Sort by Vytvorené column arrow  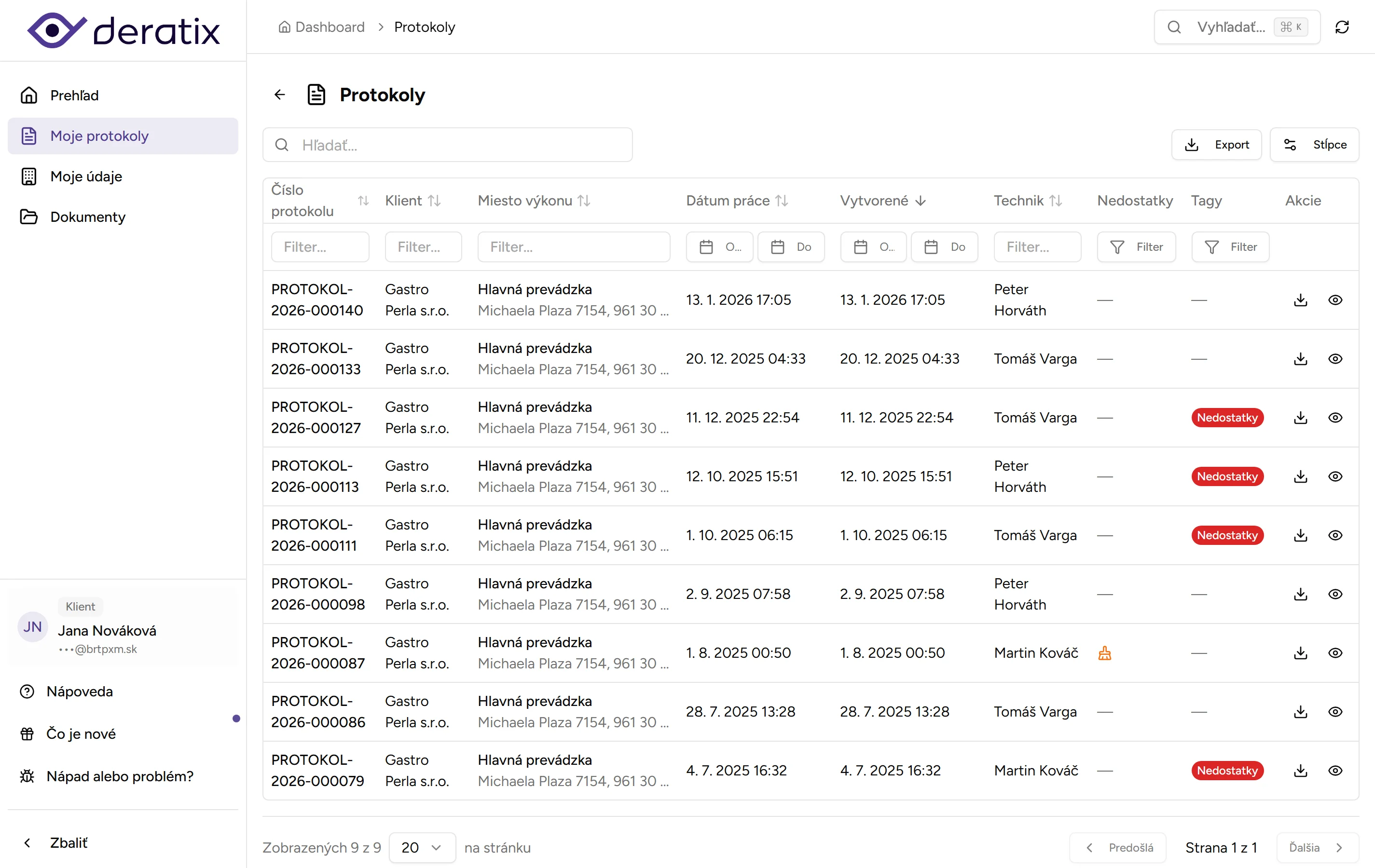(x=920, y=201)
